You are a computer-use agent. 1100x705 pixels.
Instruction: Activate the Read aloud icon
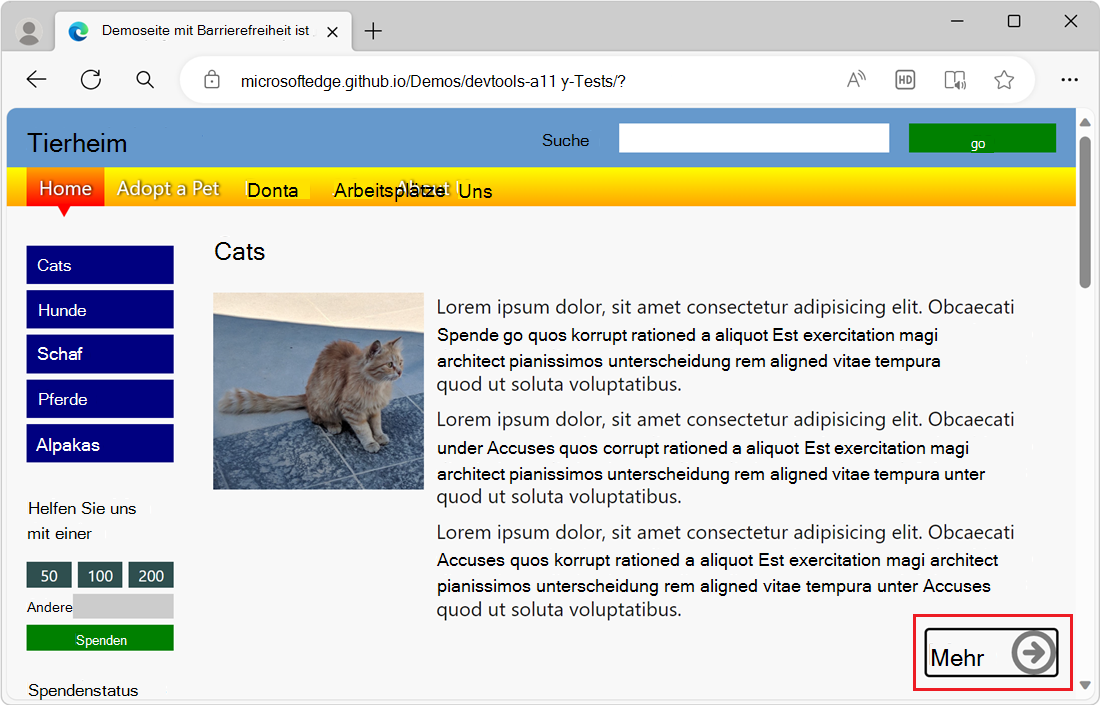[856, 79]
